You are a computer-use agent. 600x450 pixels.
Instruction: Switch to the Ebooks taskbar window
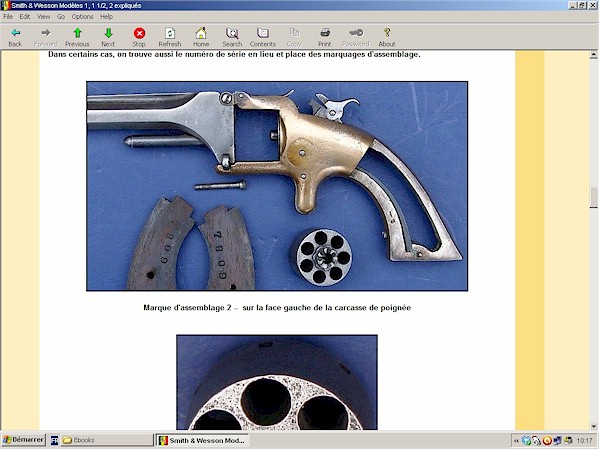[x=107, y=440]
